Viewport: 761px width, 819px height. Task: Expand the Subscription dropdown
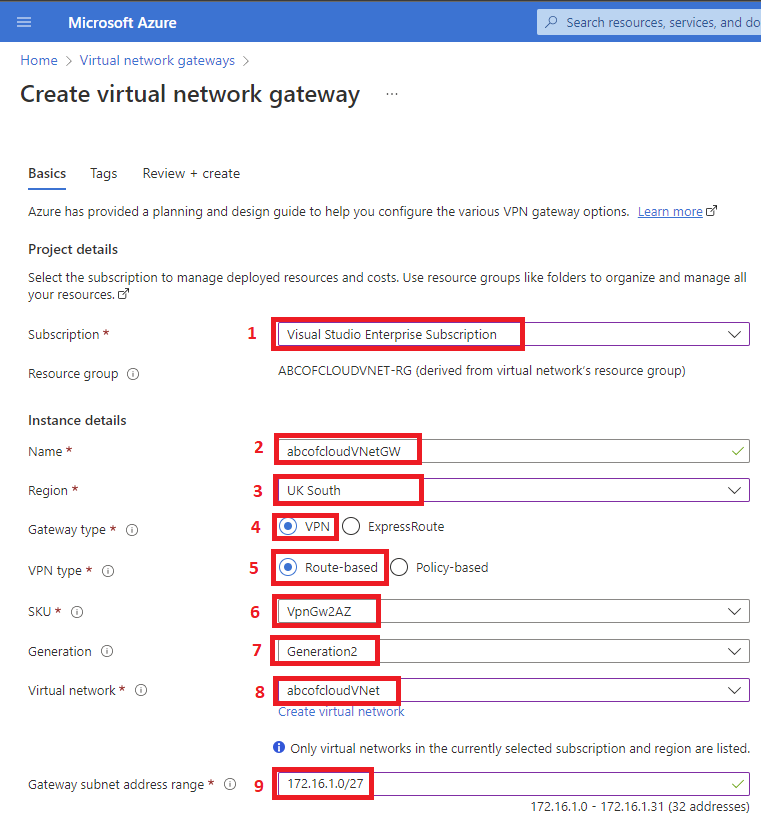tap(735, 334)
